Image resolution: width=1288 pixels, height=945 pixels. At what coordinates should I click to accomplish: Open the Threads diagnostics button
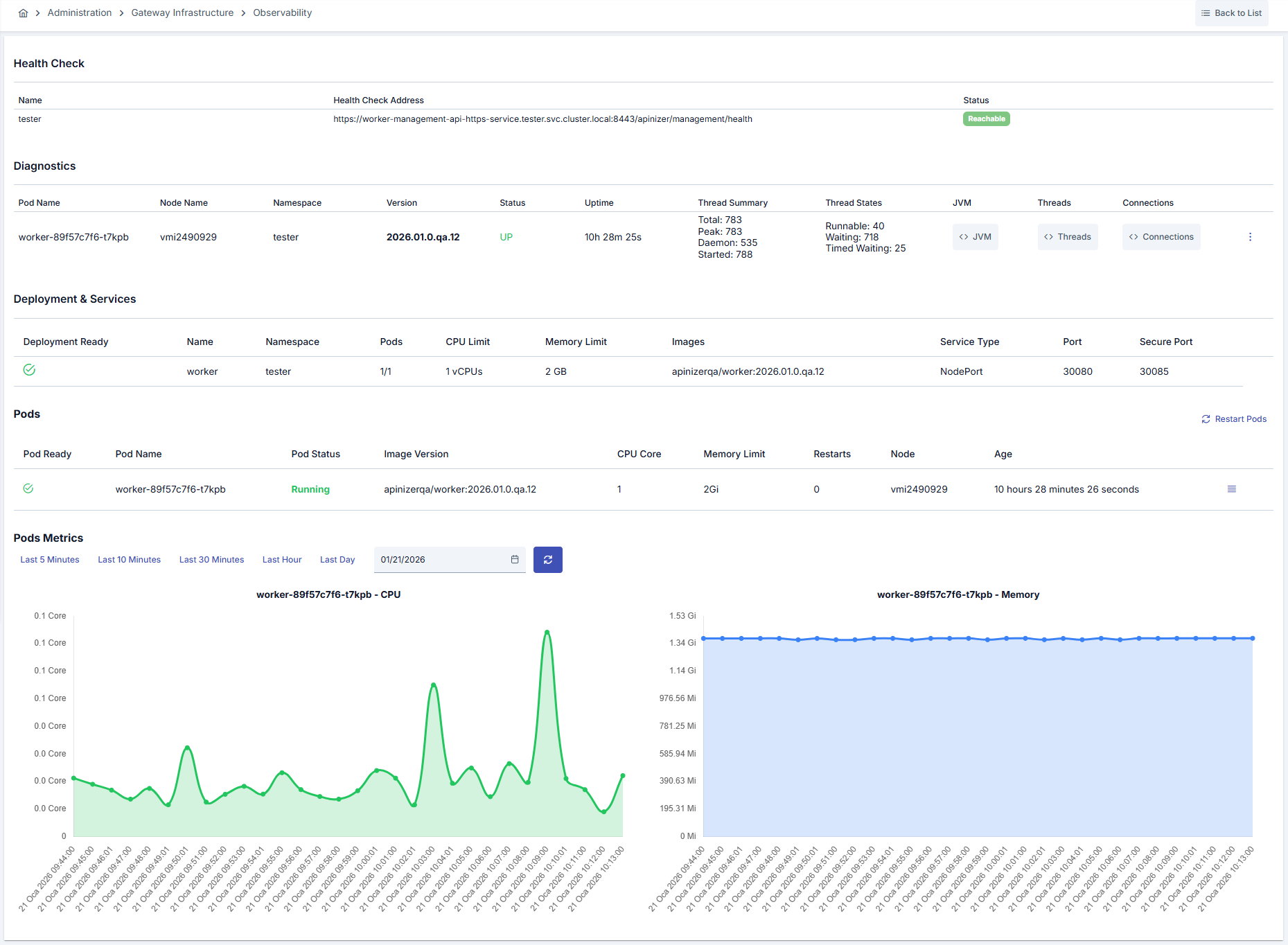tap(1067, 237)
